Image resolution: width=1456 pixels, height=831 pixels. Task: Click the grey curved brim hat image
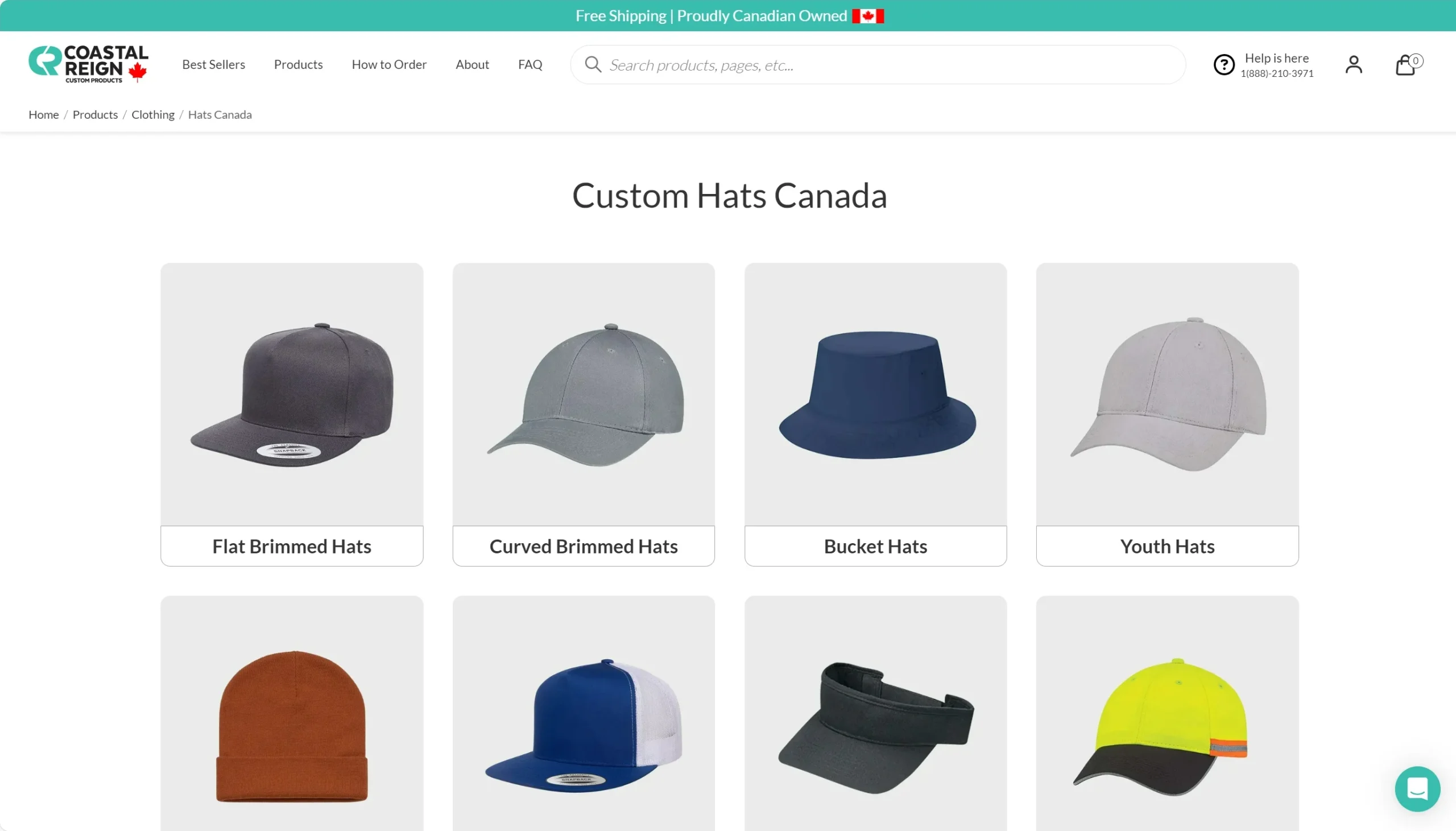pos(584,394)
